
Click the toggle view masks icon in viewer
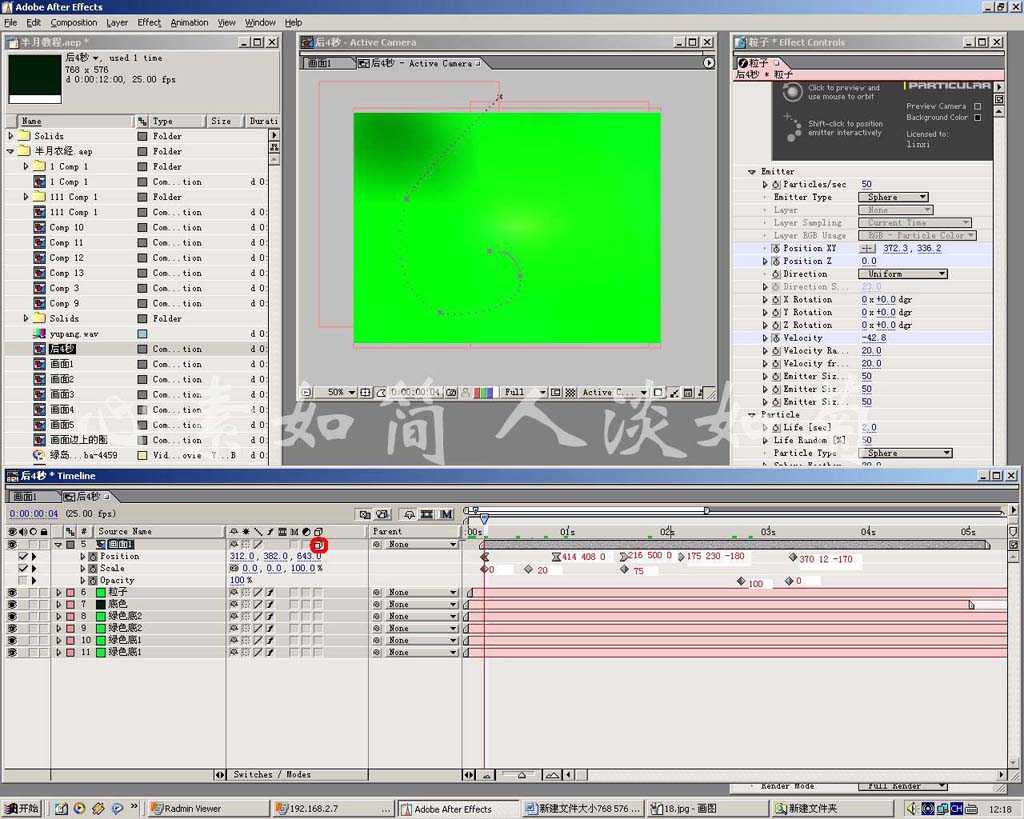tap(381, 393)
